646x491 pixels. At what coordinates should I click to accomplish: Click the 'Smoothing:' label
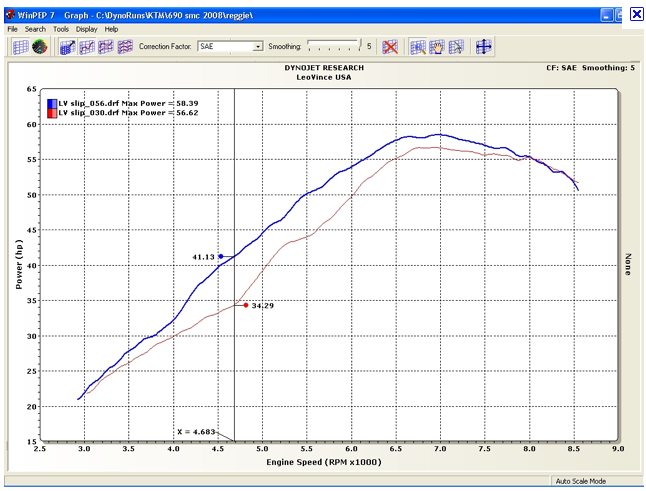click(x=285, y=47)
